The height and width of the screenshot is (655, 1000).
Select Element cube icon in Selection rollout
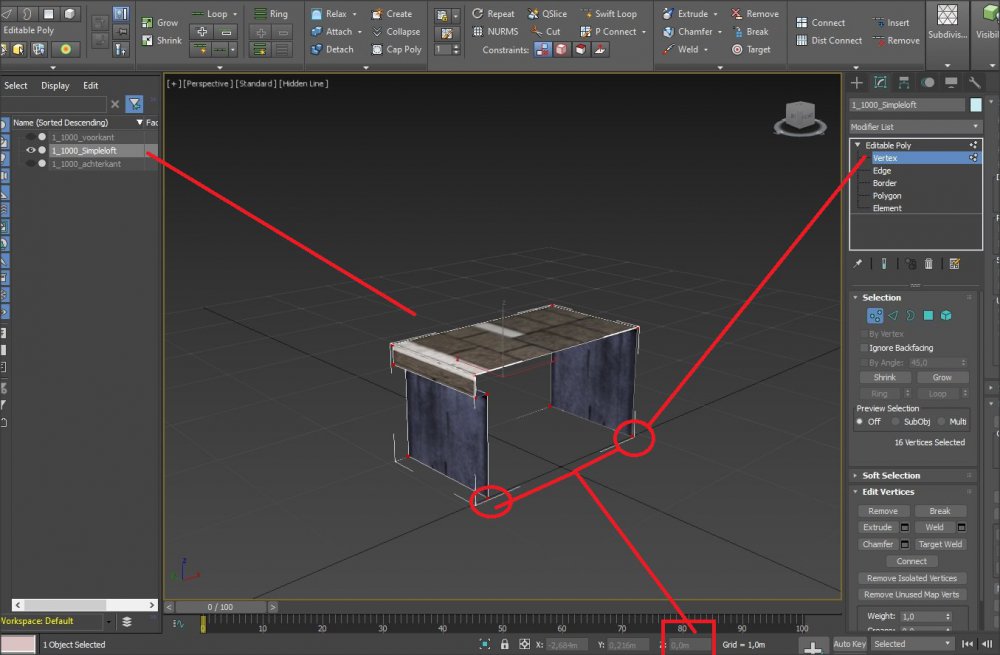946,316
